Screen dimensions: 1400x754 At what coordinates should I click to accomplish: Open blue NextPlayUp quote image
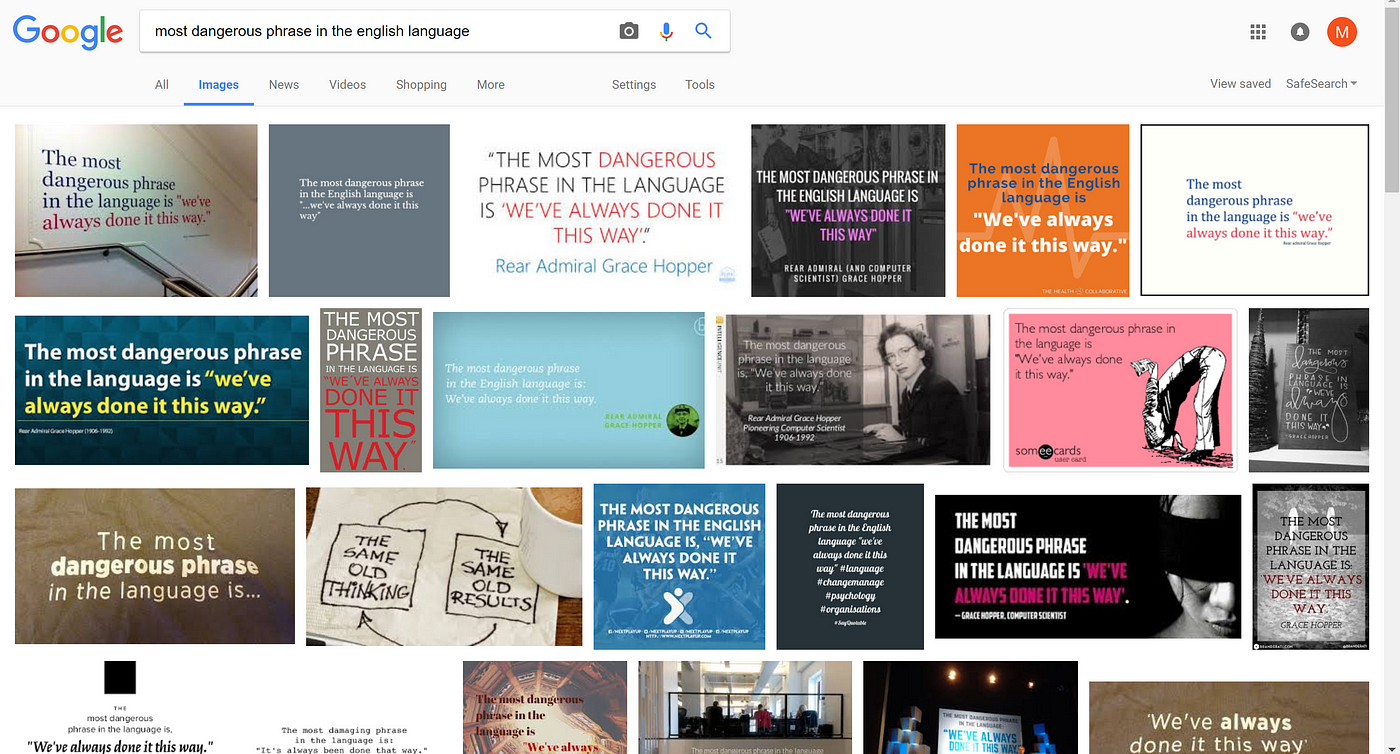[x=679, y=566]
